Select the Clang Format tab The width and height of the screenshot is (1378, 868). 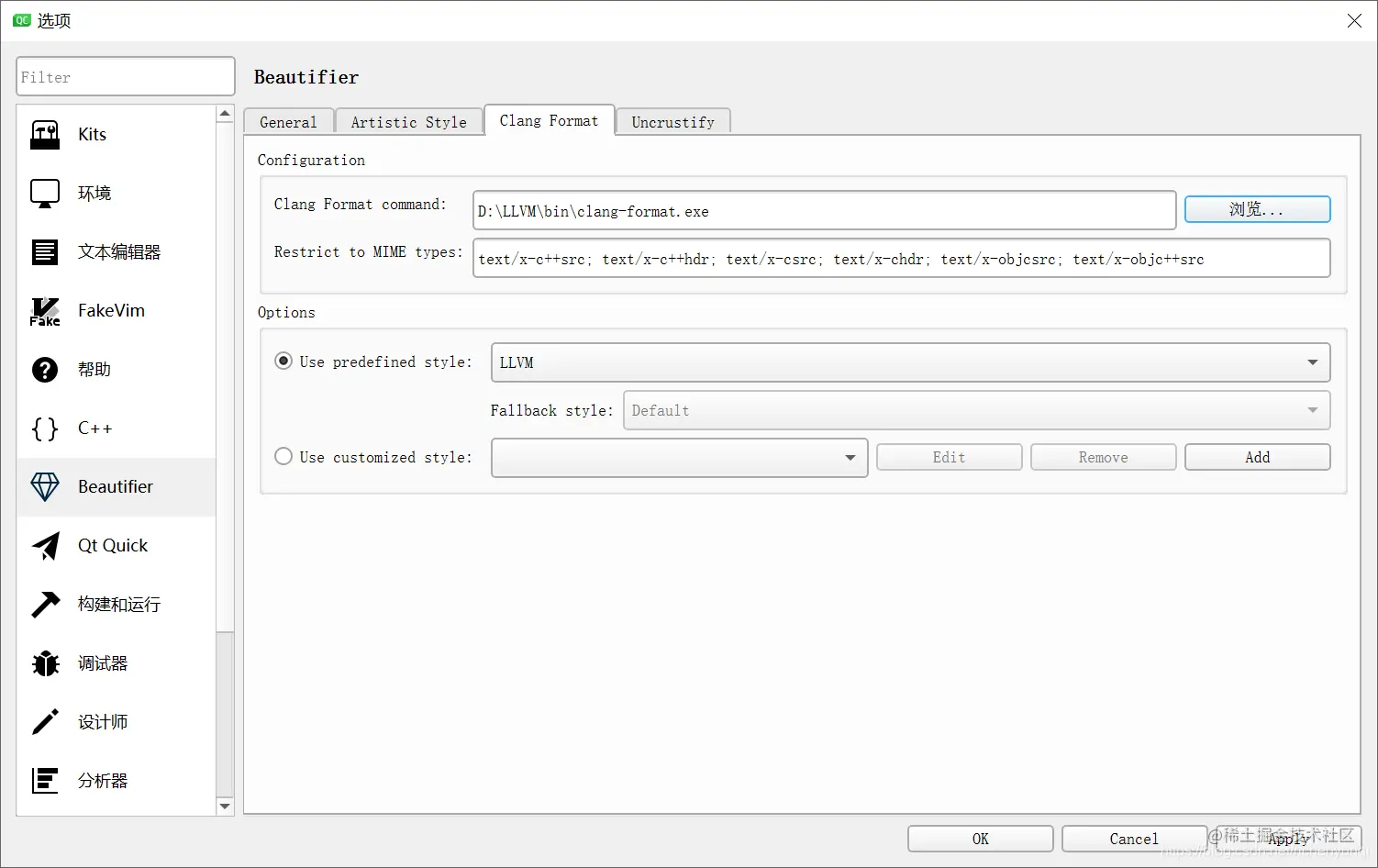(549, 120)
